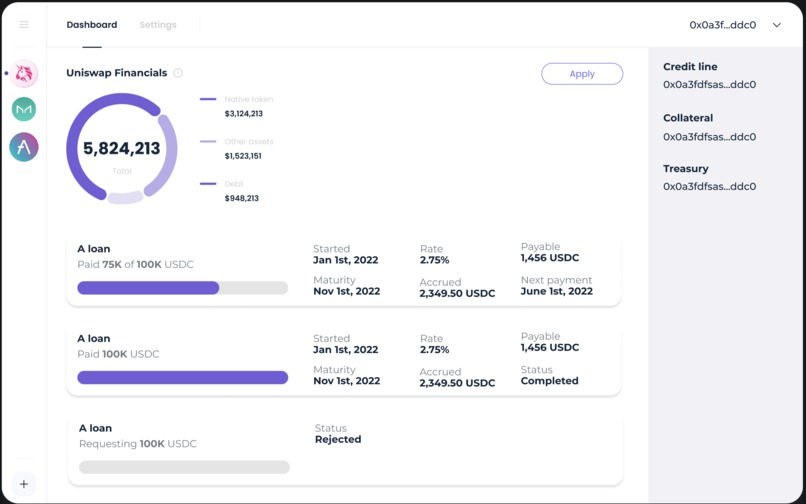Click the 5,824,213 total donut chart
The image size is (806, 504).
coord(122,149)
